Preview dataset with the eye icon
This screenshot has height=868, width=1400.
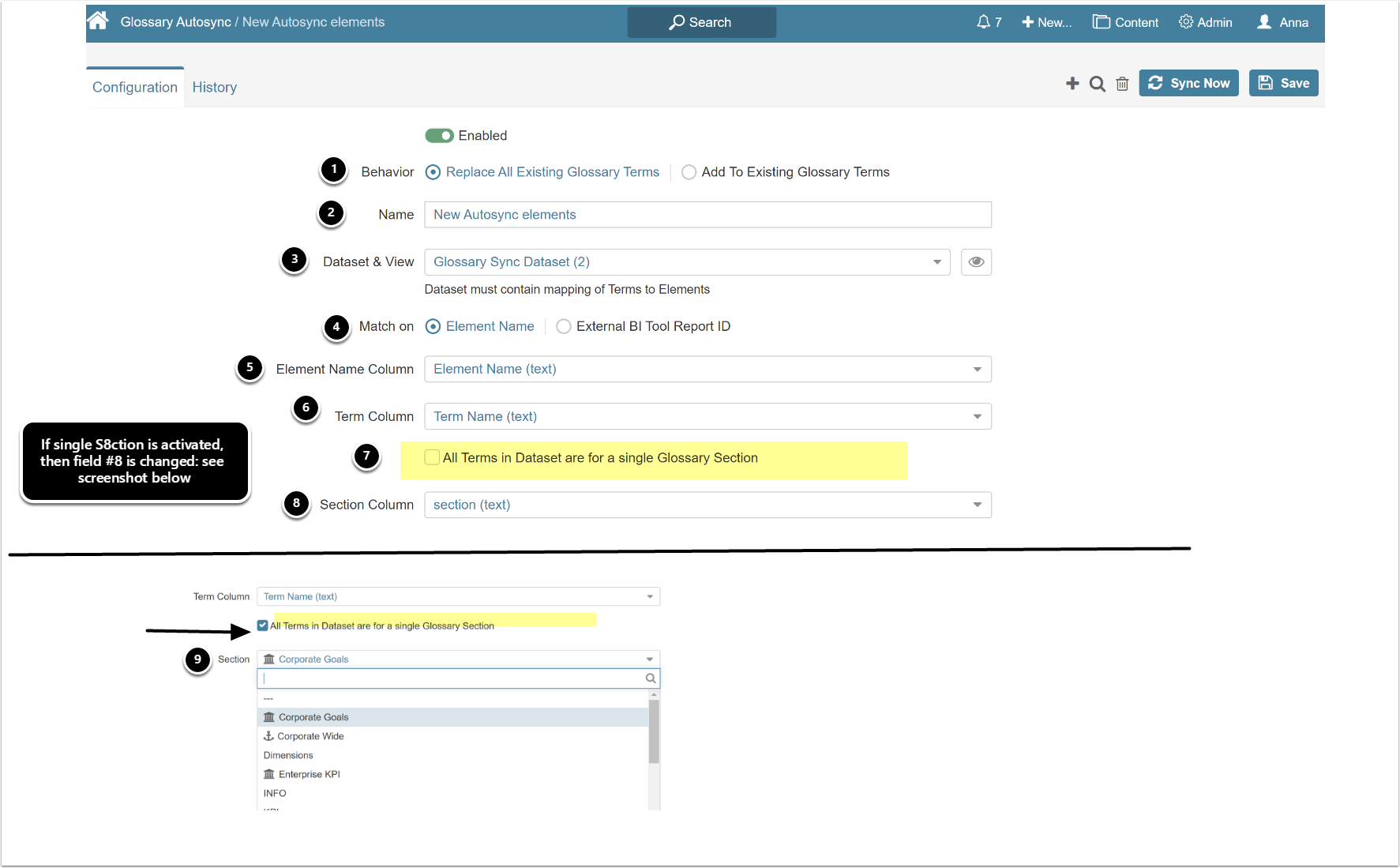point(976,262)
